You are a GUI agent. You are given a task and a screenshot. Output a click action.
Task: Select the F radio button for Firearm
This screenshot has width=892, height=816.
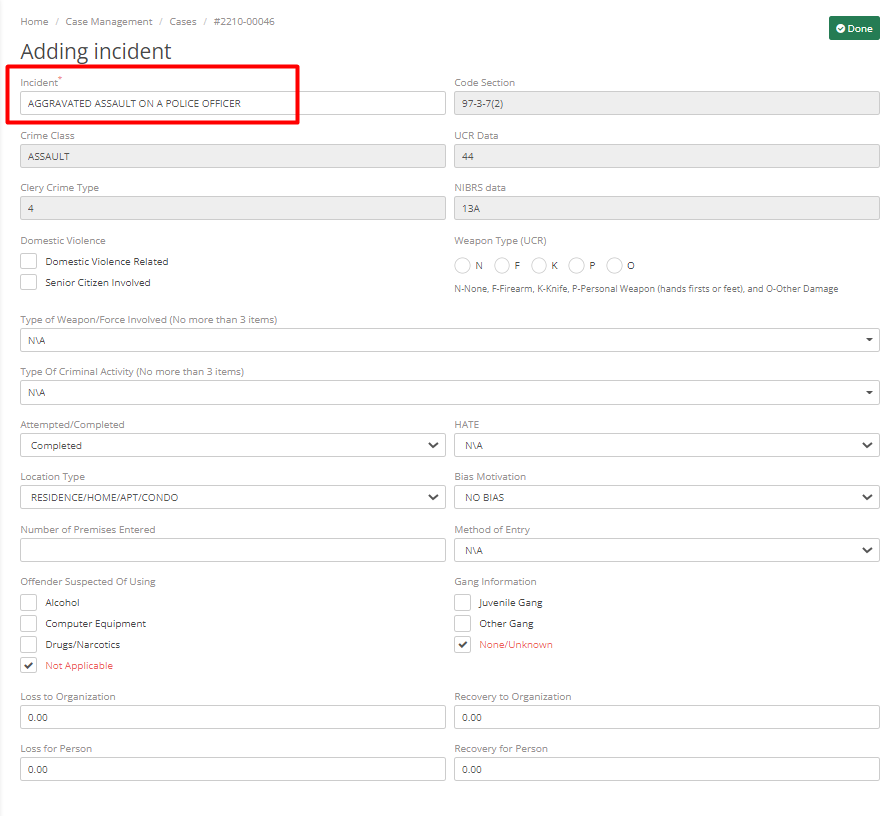pos(502,265)
